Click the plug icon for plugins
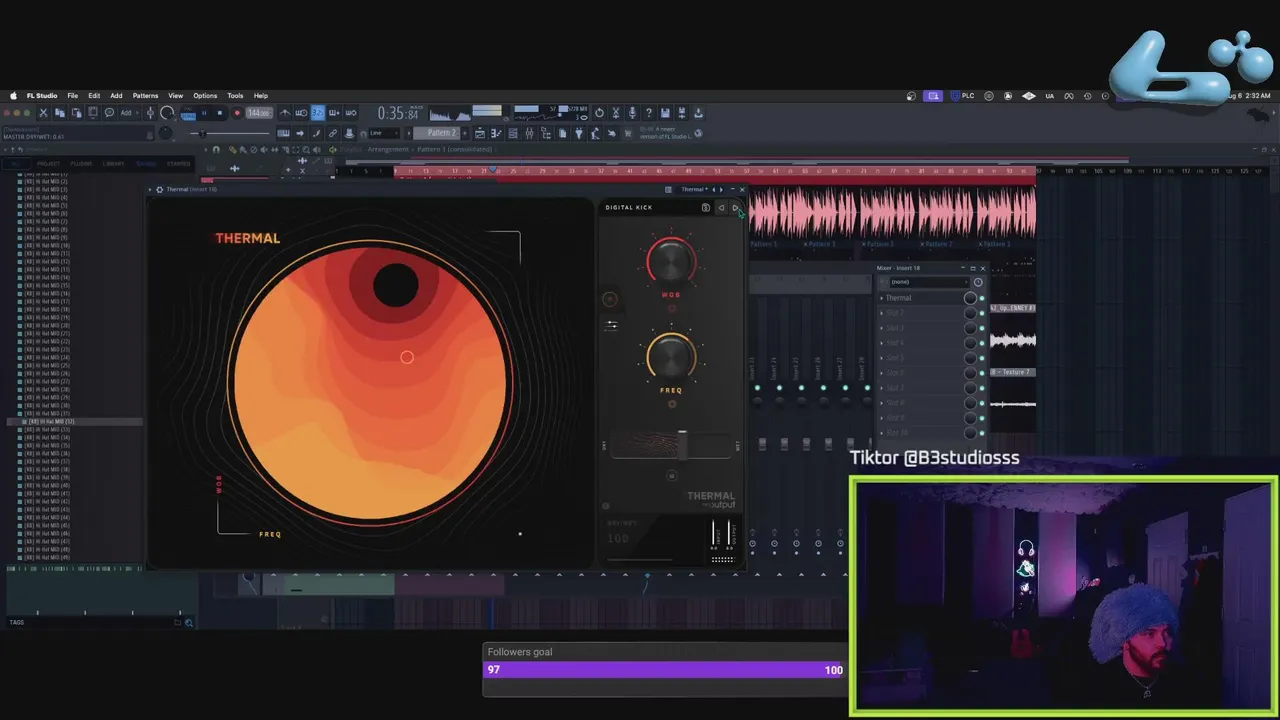1280x720 pixels. [579, 132]
